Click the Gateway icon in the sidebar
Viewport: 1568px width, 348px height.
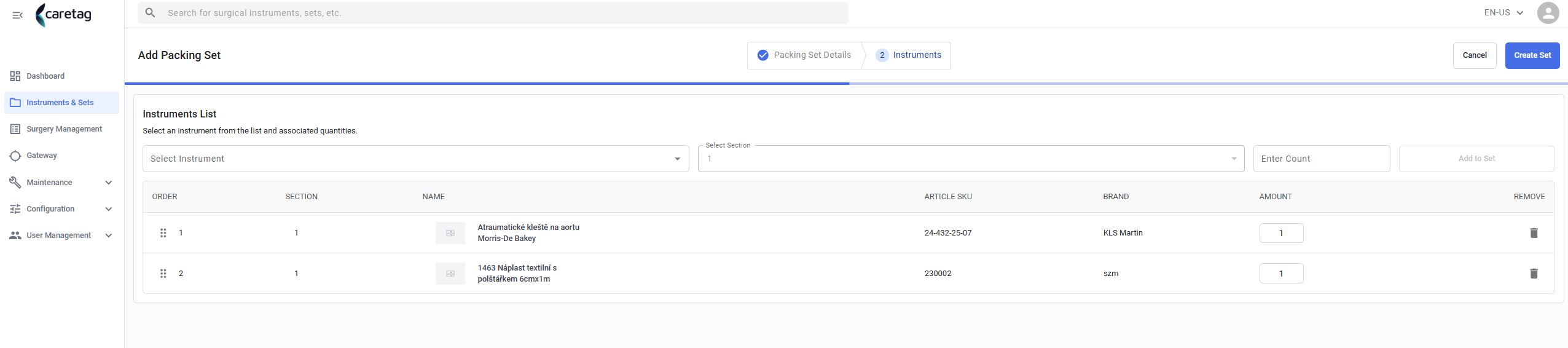pos(15,156)
